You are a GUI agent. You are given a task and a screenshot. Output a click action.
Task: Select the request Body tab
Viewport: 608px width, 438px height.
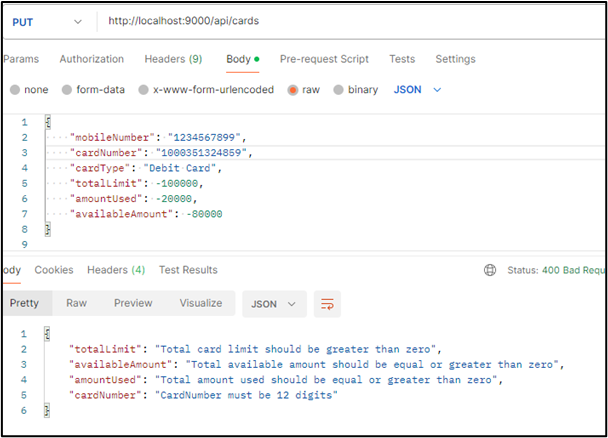[243, 59]
